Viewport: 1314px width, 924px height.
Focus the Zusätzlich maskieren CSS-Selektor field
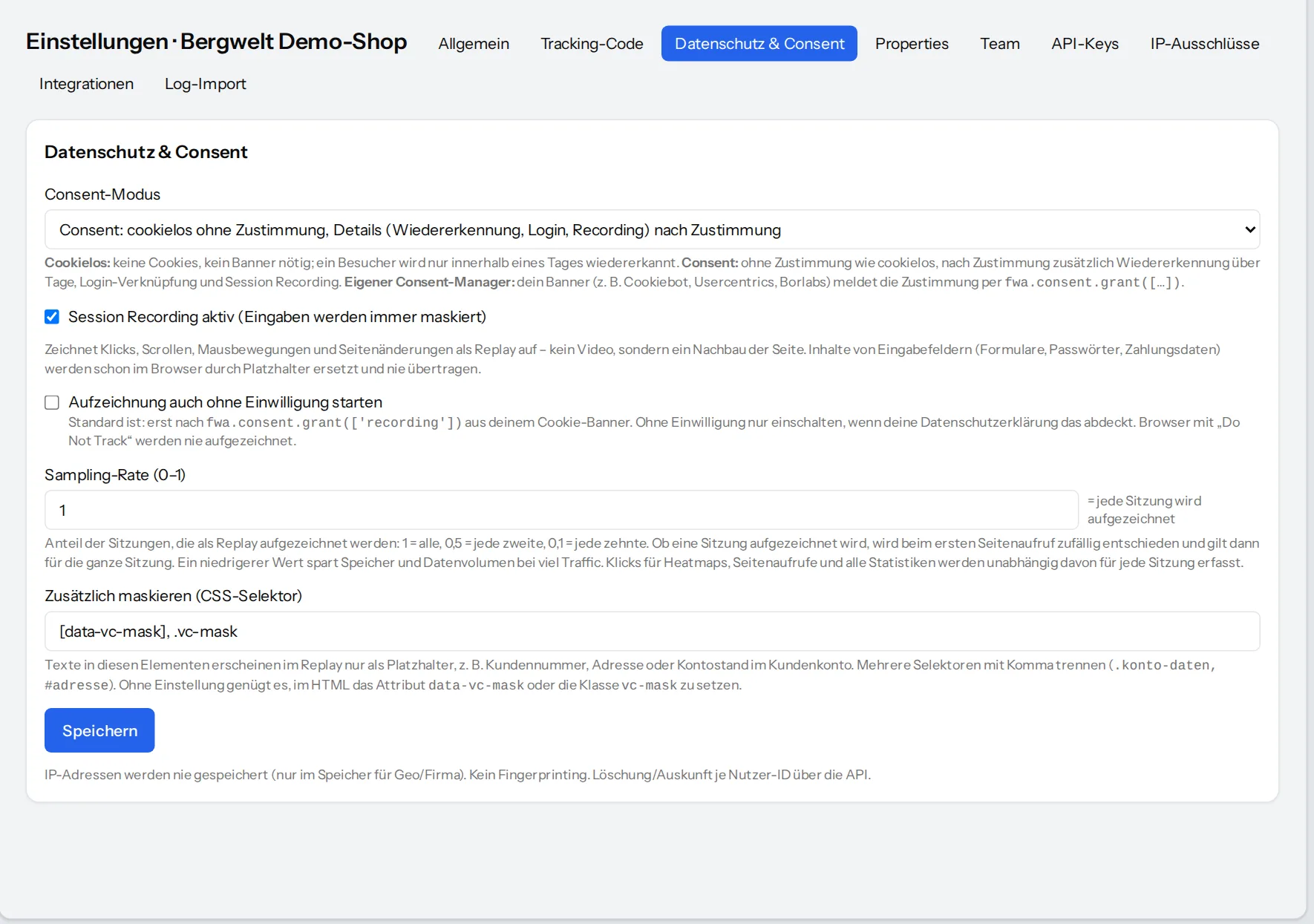[653, 632]
